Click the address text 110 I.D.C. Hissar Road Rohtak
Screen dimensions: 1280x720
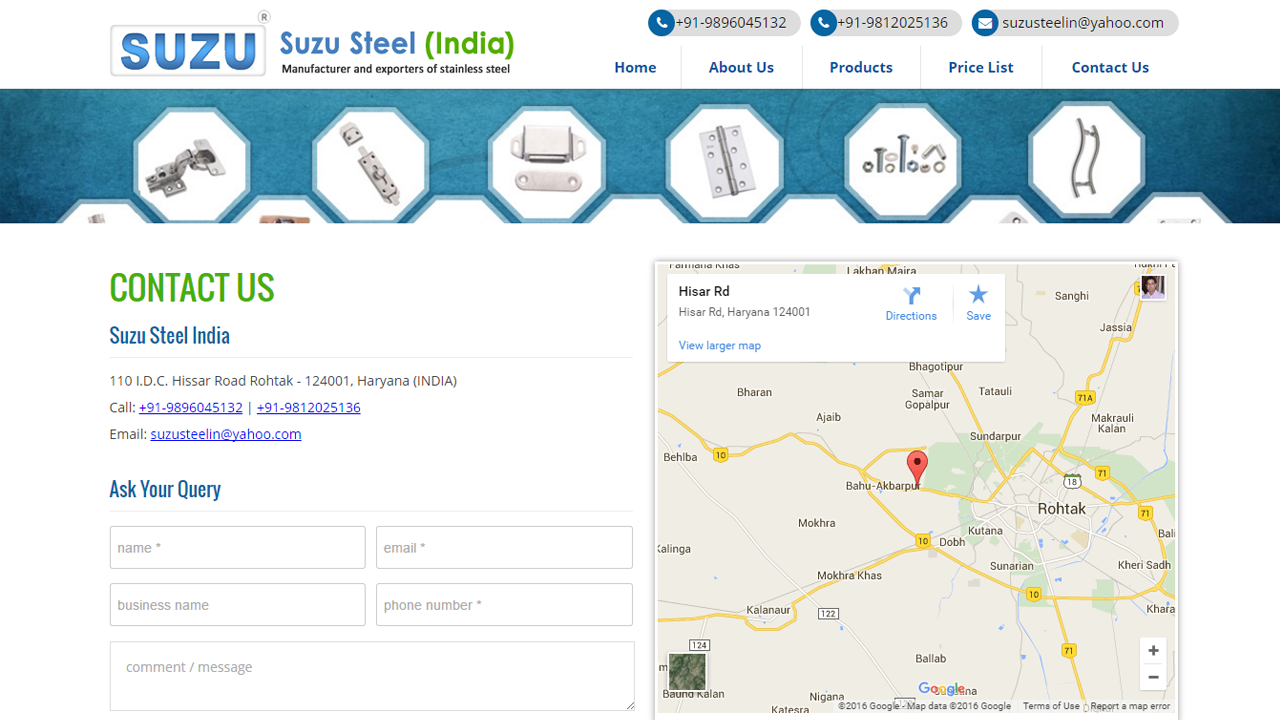click(x=283, y=381)
